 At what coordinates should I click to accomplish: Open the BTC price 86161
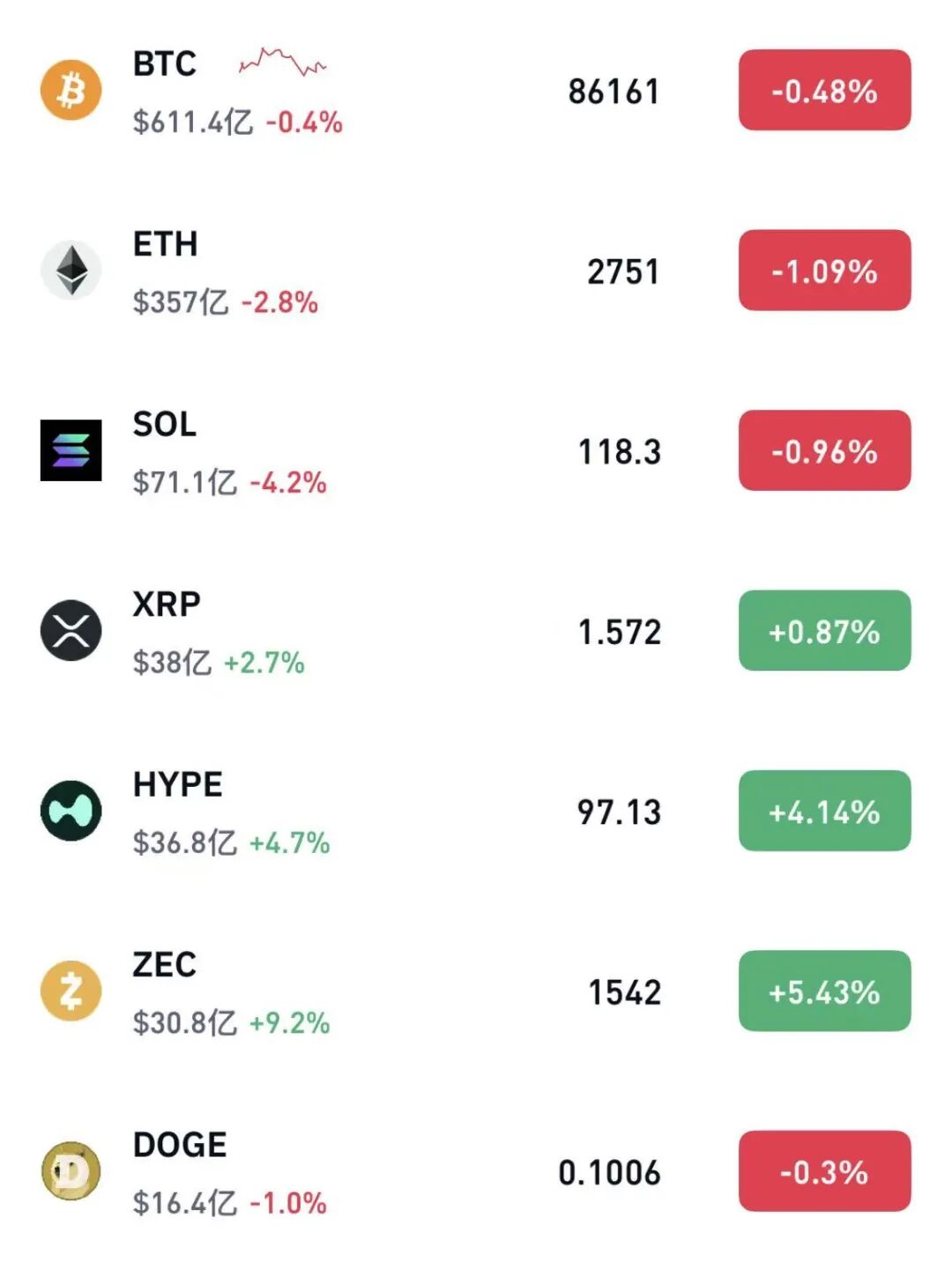pos(614,91)
